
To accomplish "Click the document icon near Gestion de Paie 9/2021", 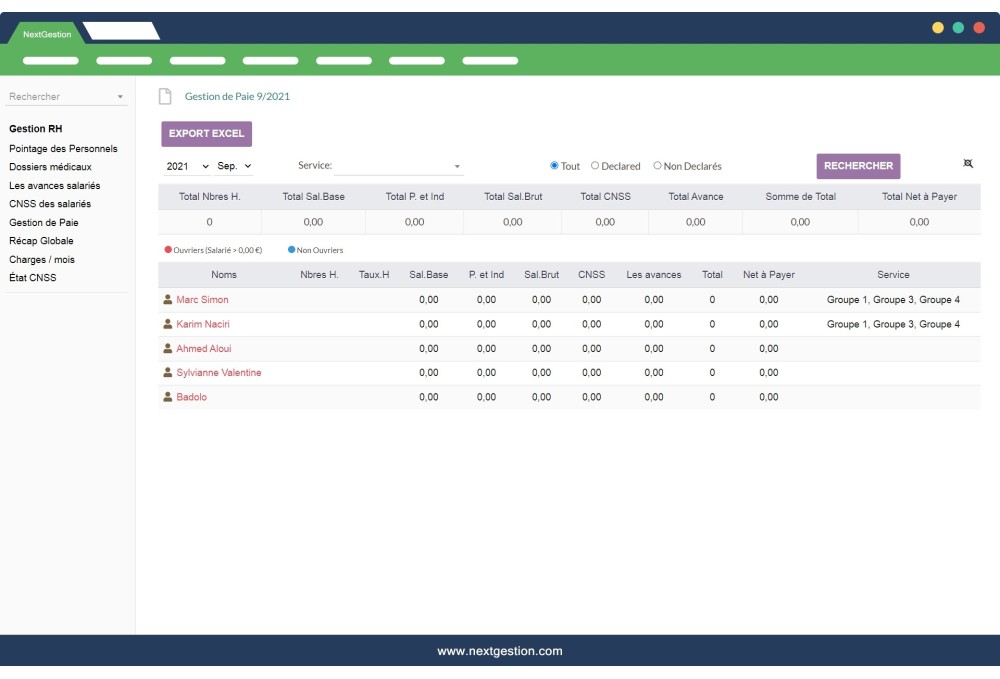I will click(x=166, y=95).
